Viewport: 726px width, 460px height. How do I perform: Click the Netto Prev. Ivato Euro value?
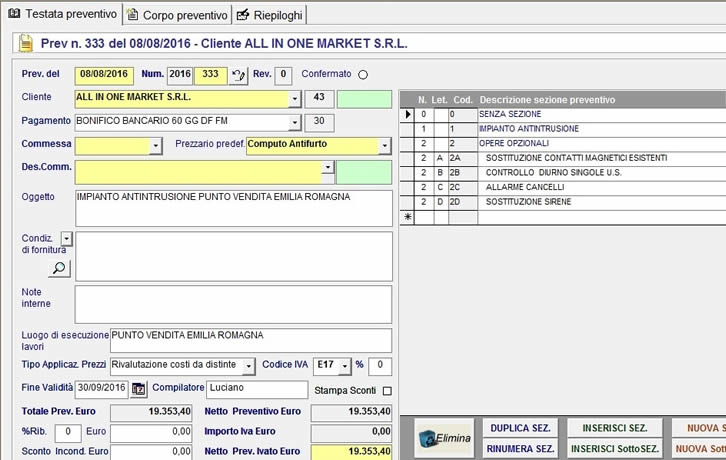(351, 452)
